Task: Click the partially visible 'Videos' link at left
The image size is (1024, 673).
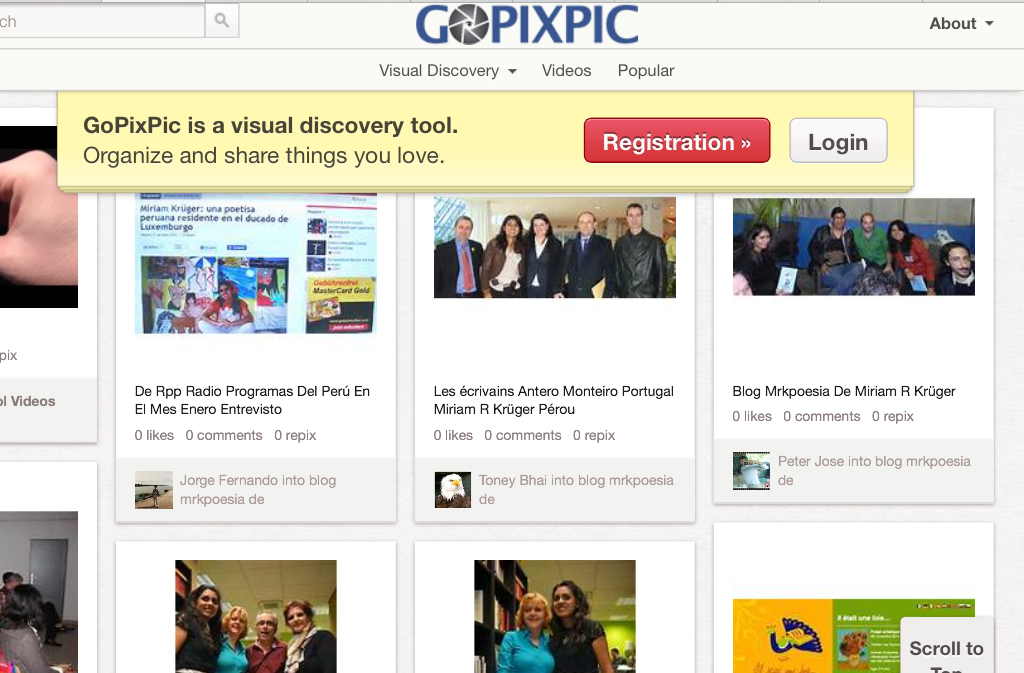Action: pos(27,401)
